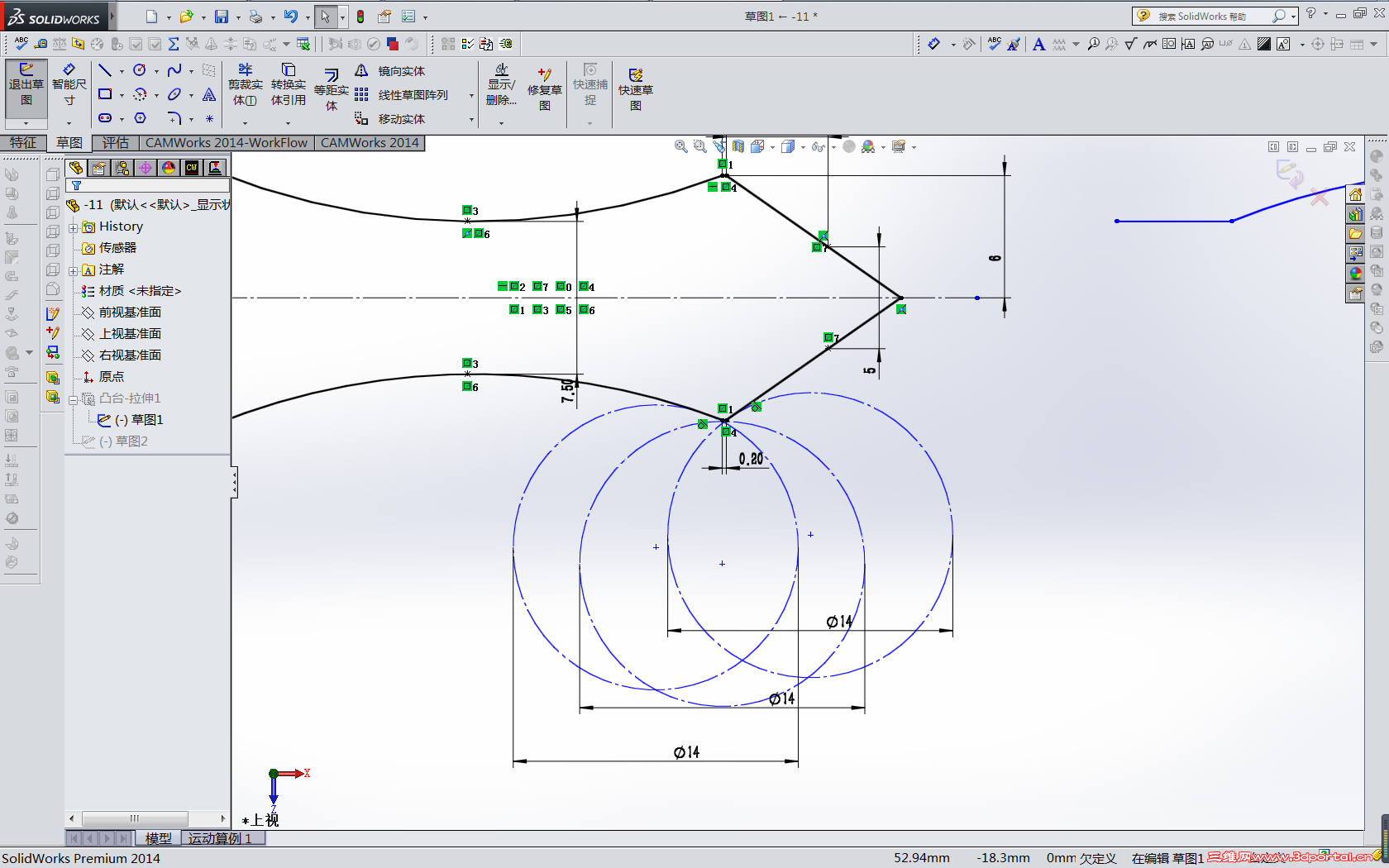Cancel the sketch with the red X
The image size is (1389, 868).
1319,198
